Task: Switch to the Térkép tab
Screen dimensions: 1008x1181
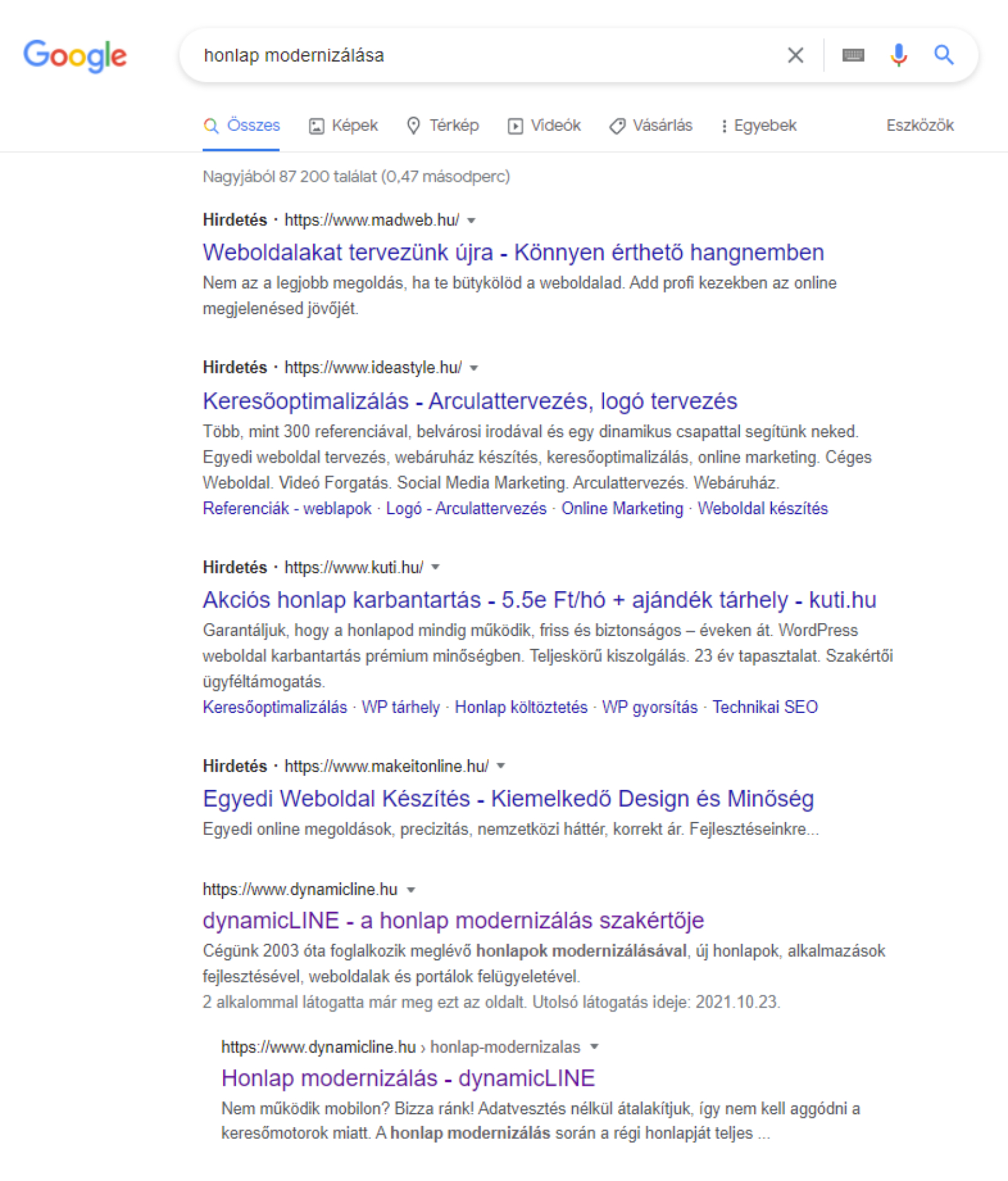Action: [442, 126]
